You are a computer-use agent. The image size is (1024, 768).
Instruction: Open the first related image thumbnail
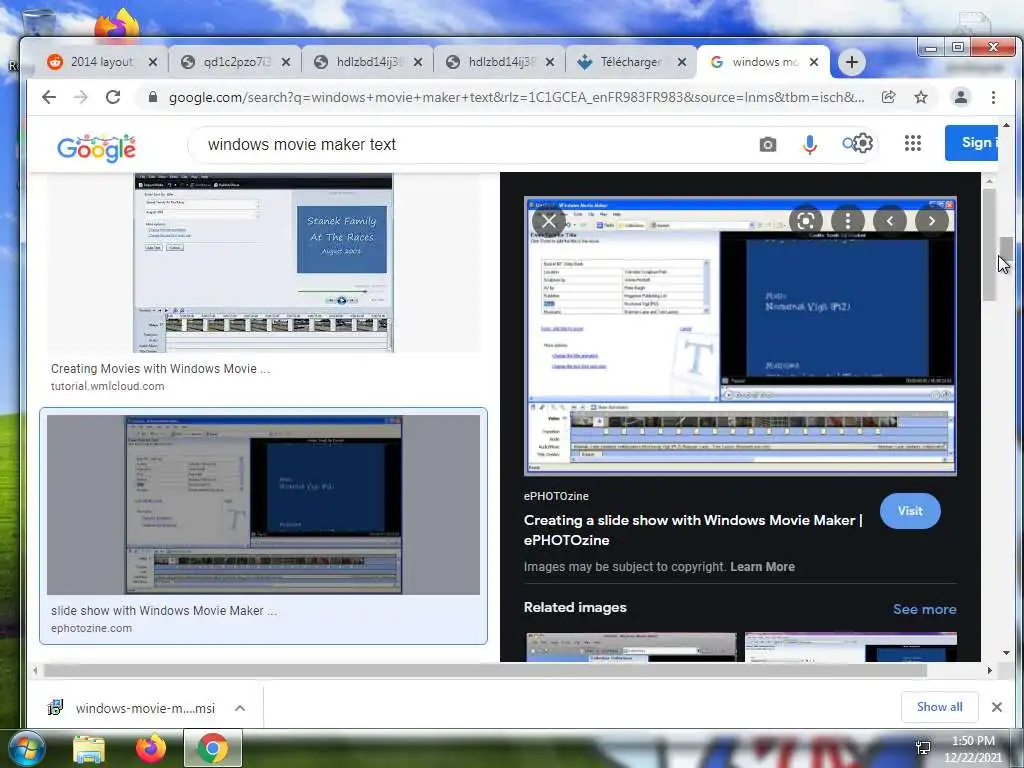(x=631, y=647)
